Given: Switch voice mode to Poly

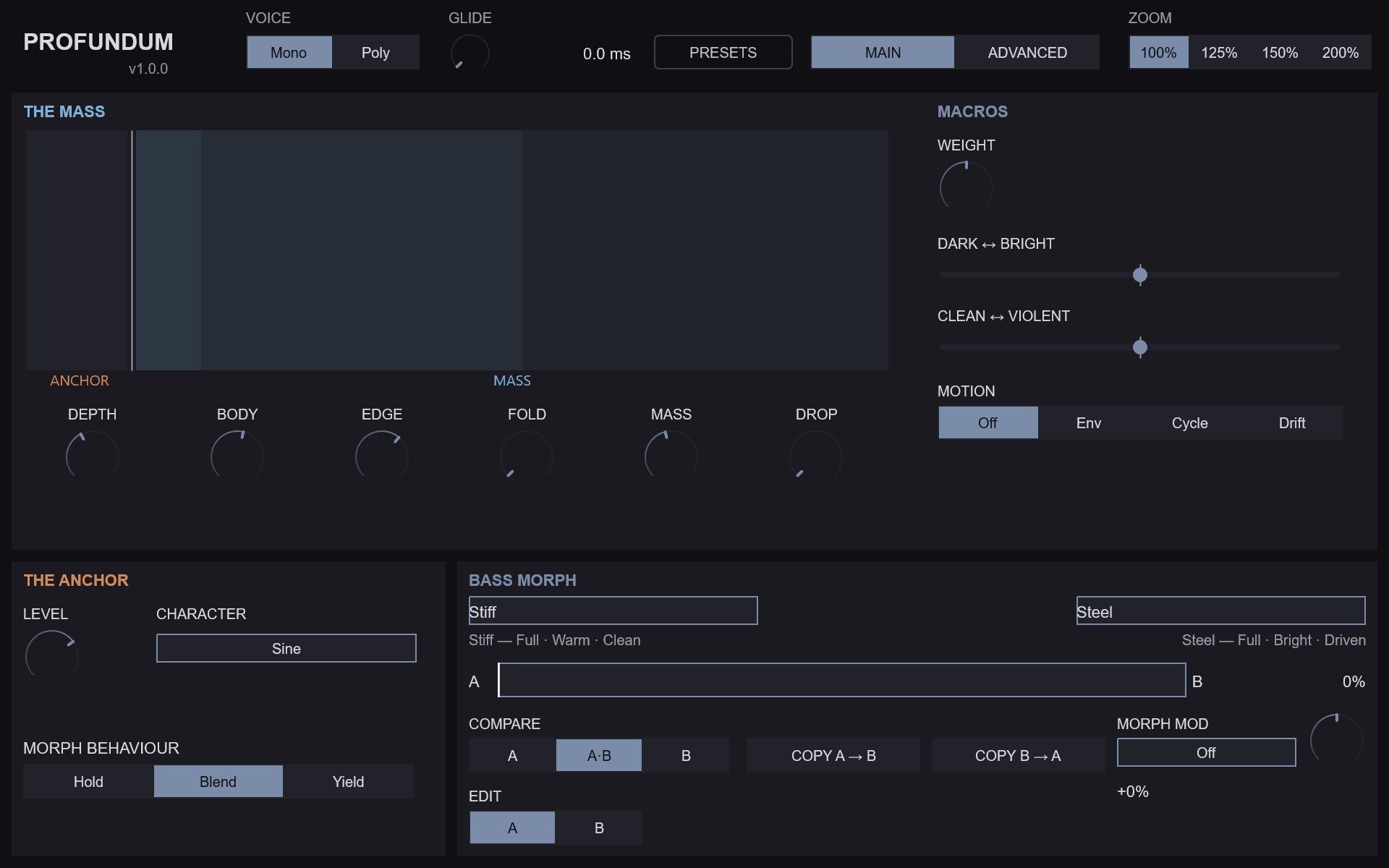Looking at the screenshot, I should (x=375, y=53).
